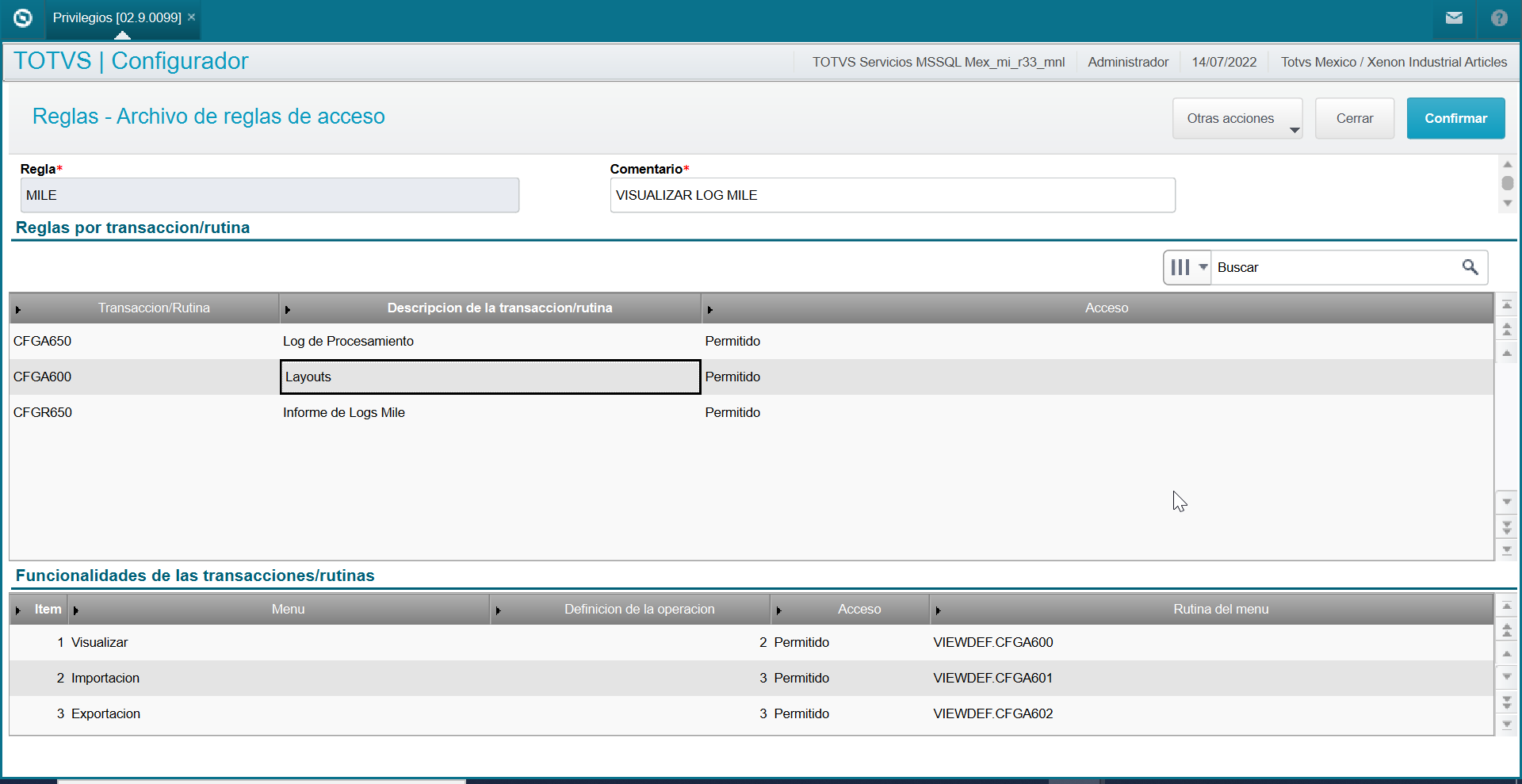Click the Cerrar button
1522x784 pixels.
tap(1354, 118)
